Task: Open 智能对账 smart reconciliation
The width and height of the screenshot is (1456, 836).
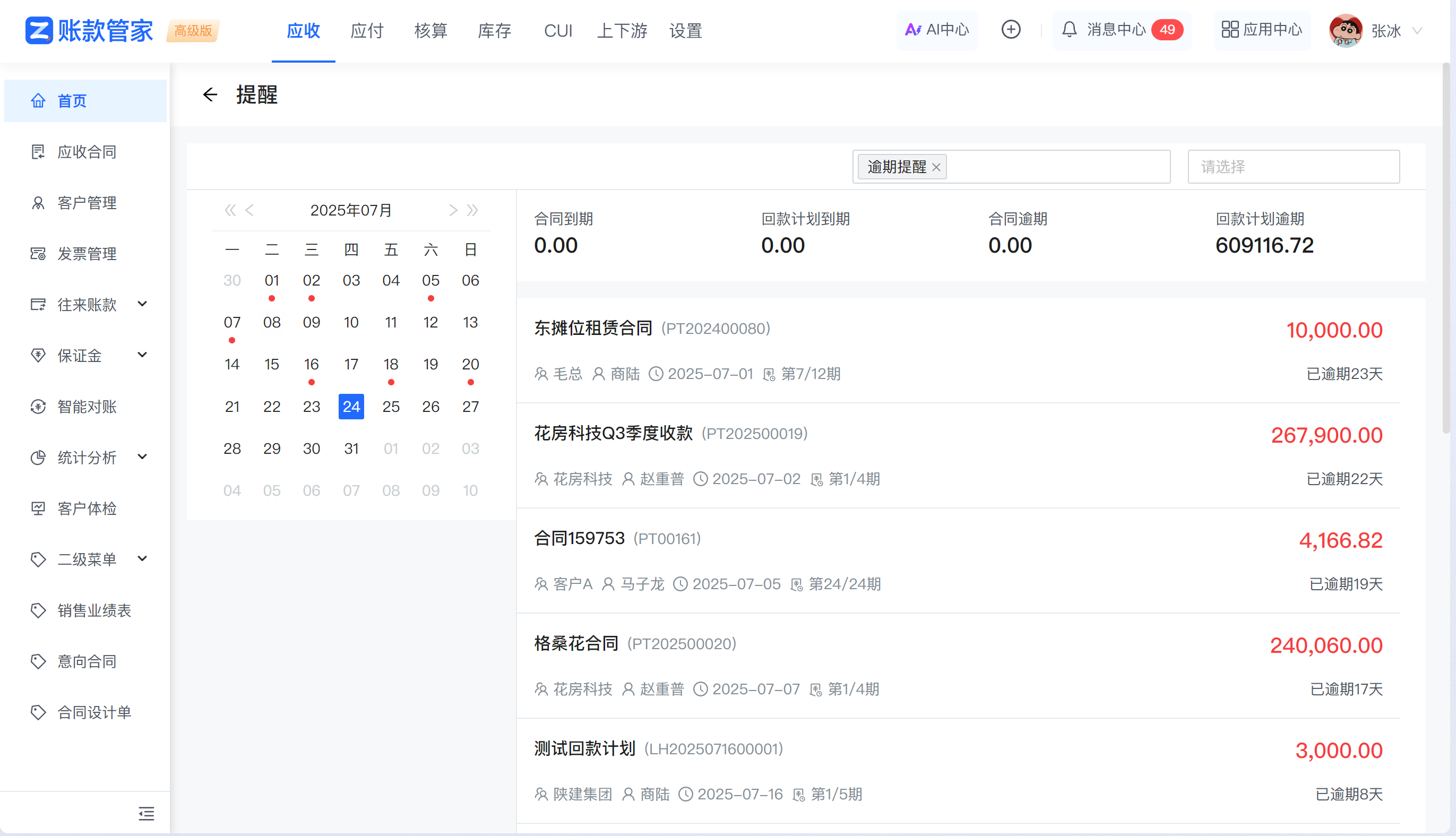Action: (86, 407)
